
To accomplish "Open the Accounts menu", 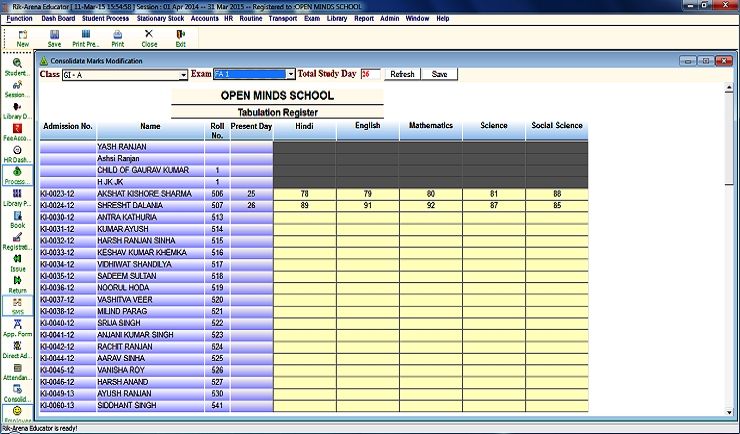I will 234,19.
